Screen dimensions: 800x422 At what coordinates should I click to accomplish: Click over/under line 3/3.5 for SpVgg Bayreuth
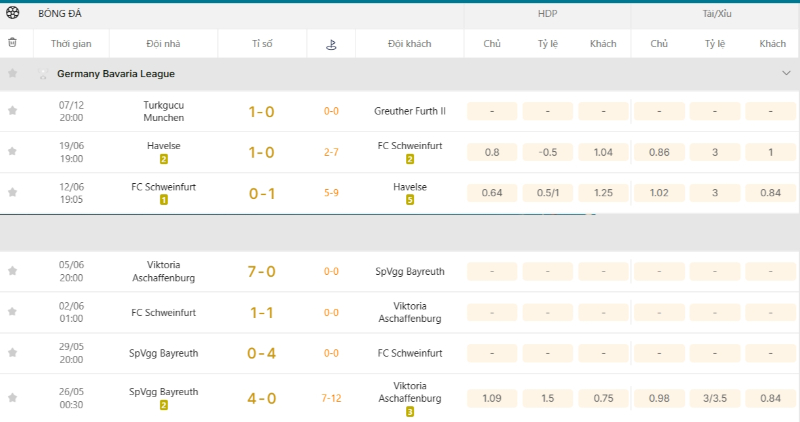point(714,399)
